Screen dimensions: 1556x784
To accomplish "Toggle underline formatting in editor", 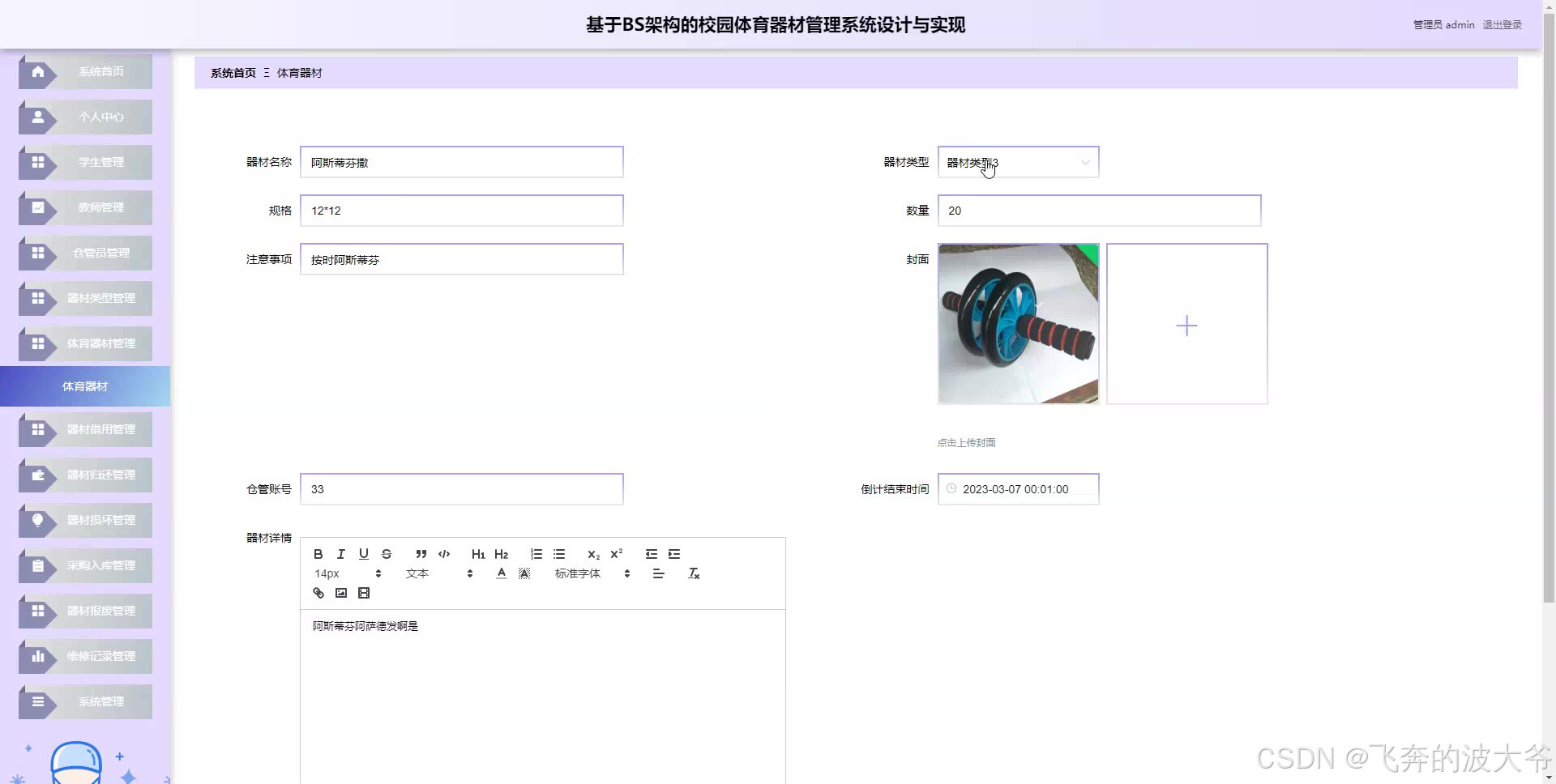I will point(364,554).
